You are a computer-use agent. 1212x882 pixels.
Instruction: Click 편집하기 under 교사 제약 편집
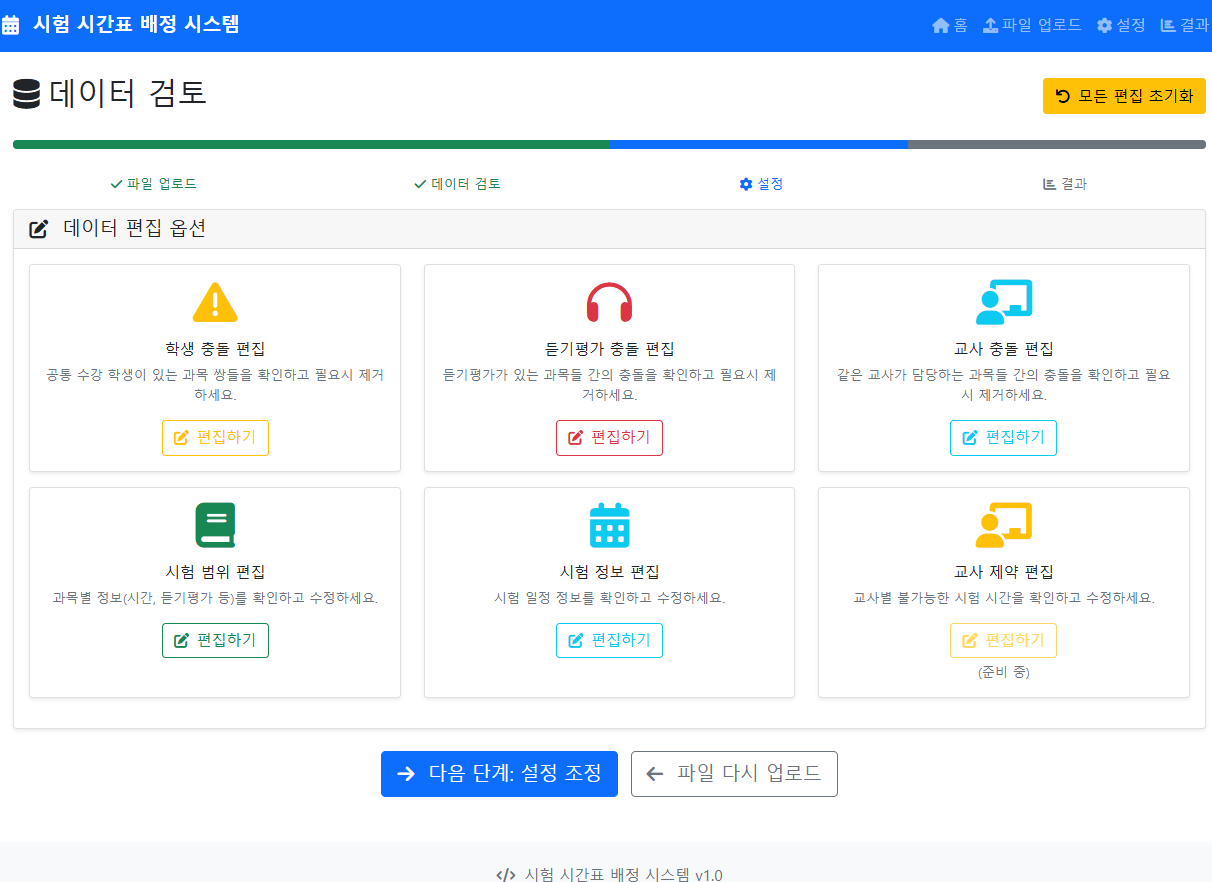1003,640
